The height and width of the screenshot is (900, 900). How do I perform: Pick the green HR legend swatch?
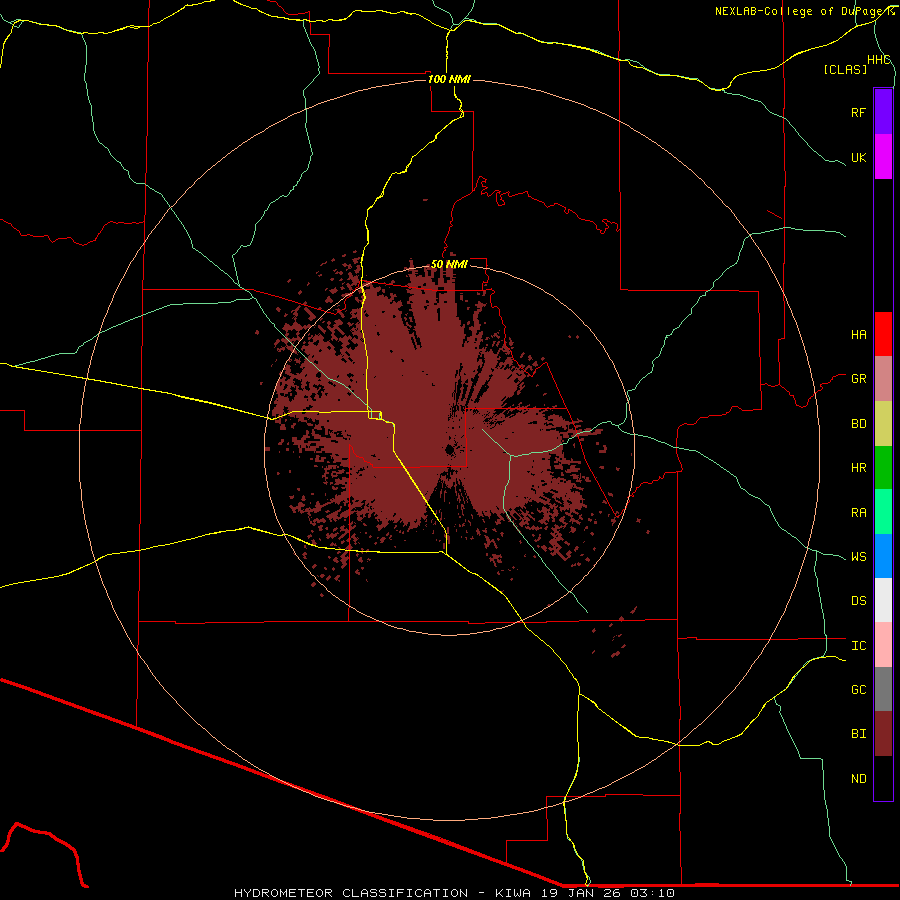(883, 468)
